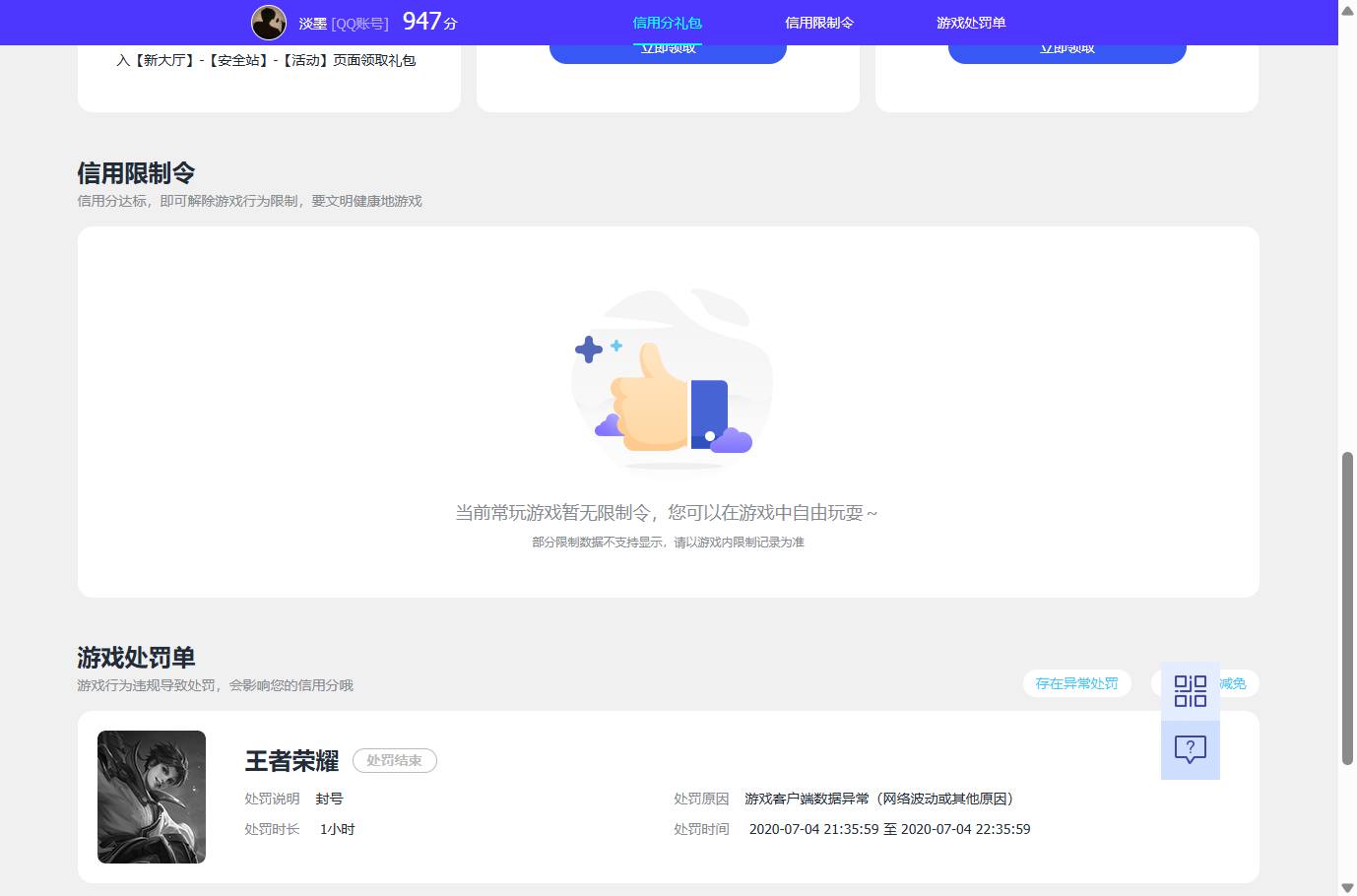1357x896 pixels.
Task: Open the QR code panel in floating sidebar
Action: tap(1191, 691)
